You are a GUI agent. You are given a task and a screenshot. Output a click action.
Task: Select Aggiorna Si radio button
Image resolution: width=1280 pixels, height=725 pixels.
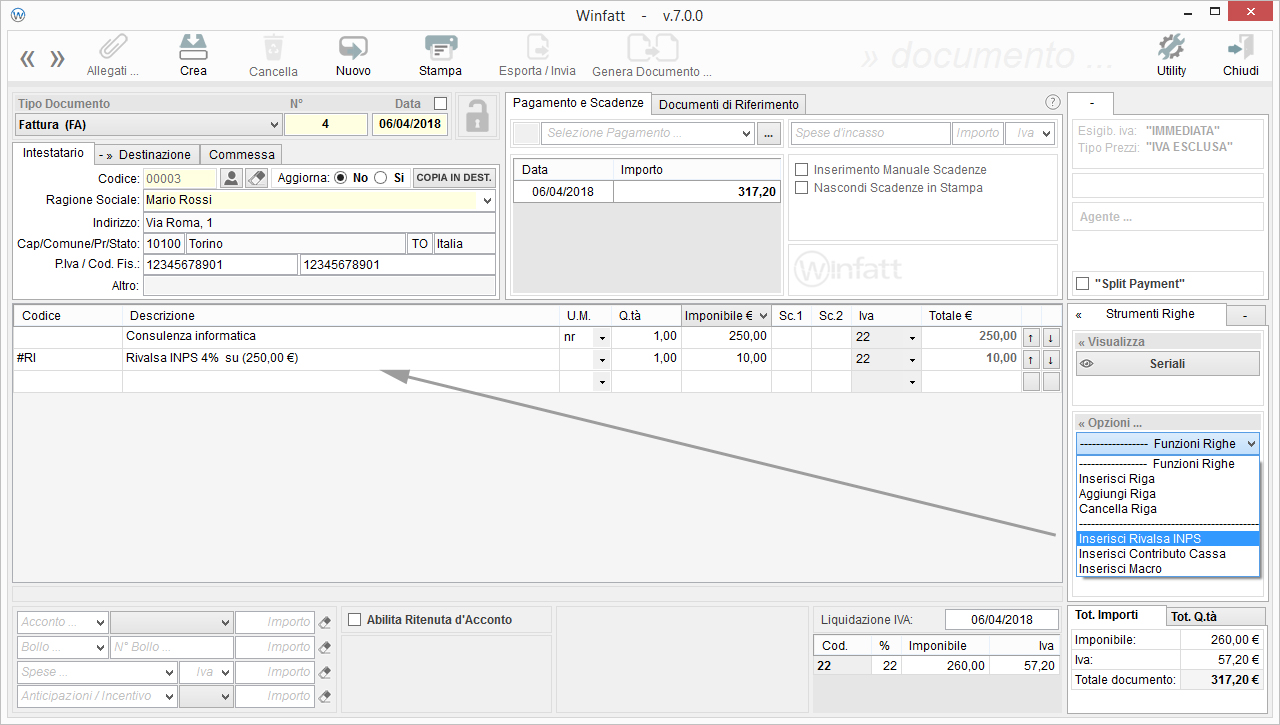tap(380, 178)
